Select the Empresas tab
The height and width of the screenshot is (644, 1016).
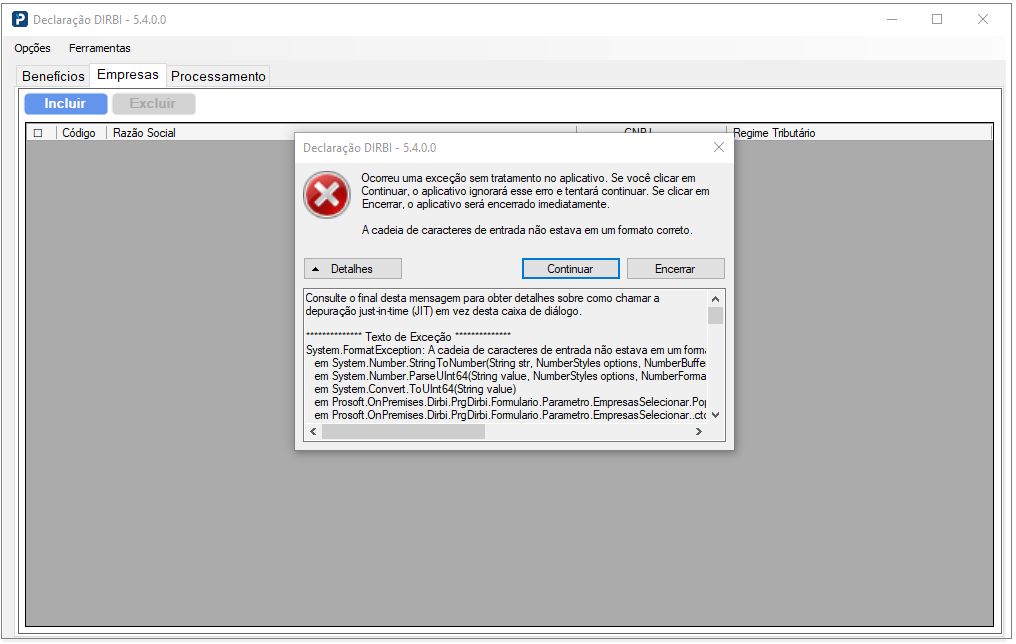pyautogui.click(x=128, y=75)
